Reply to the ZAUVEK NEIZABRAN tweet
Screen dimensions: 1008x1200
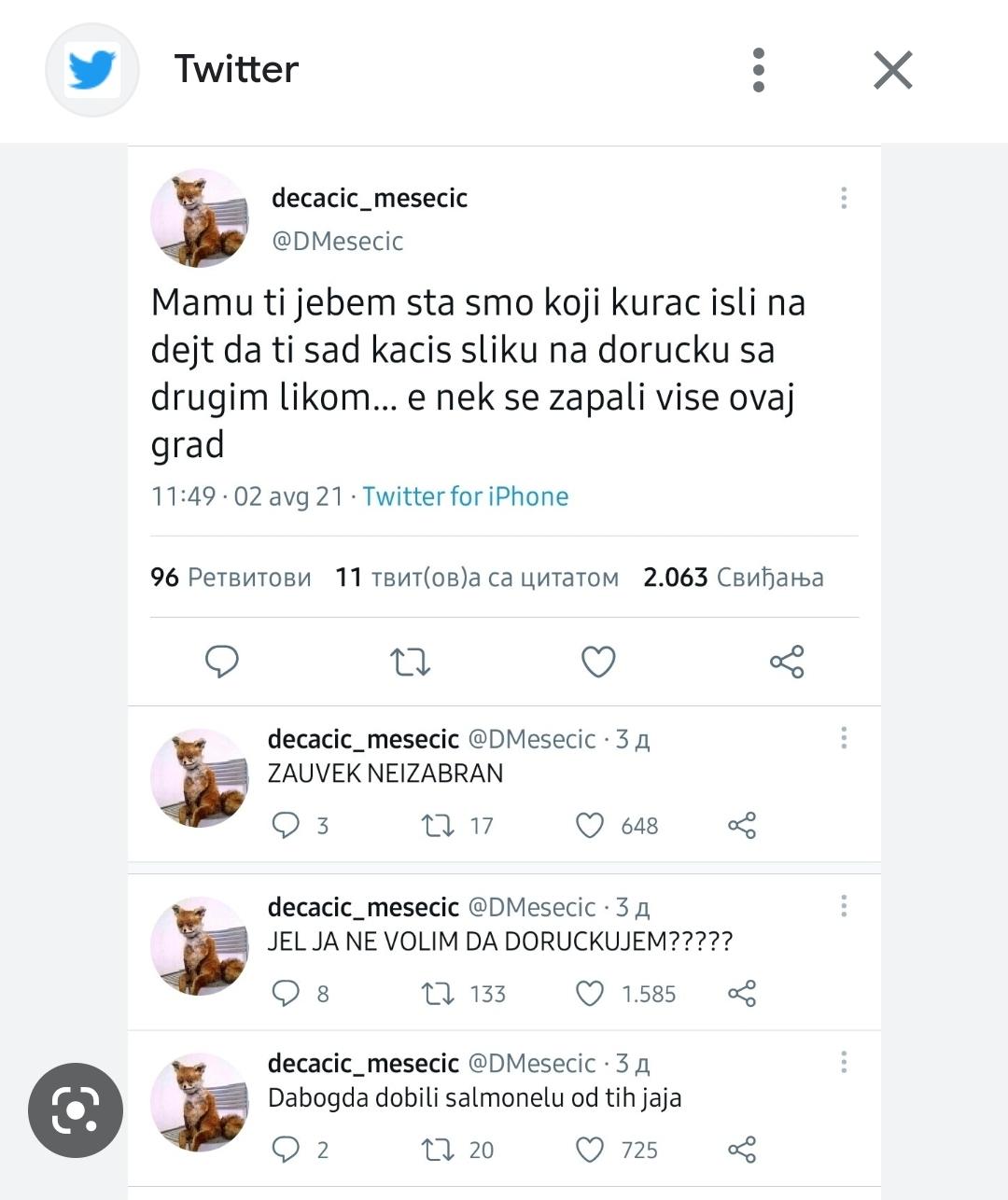[x=285, y=826]
